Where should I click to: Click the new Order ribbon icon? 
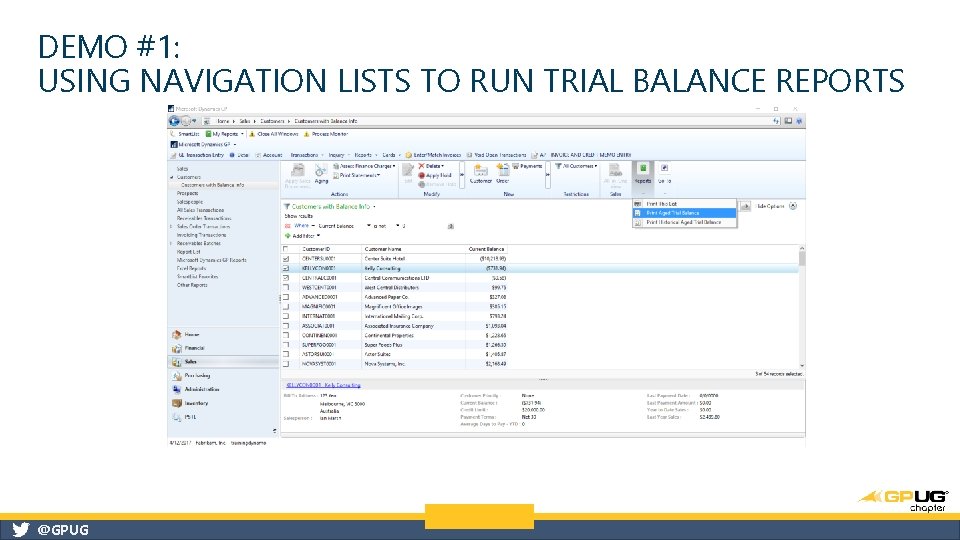(503, 174)
